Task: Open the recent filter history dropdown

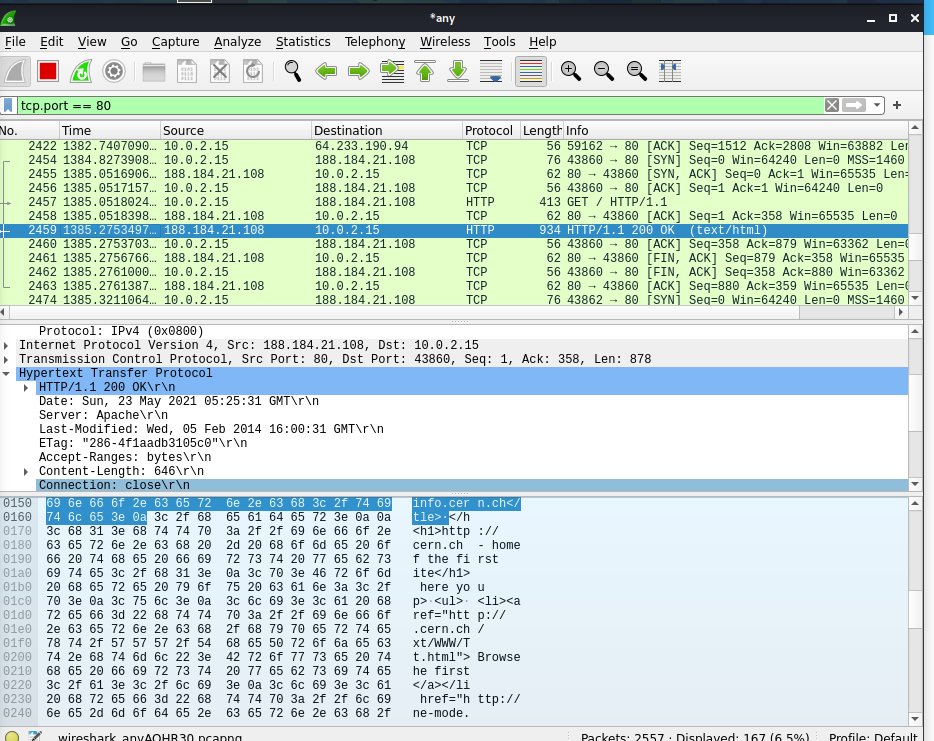Action: tap(877, 105)
